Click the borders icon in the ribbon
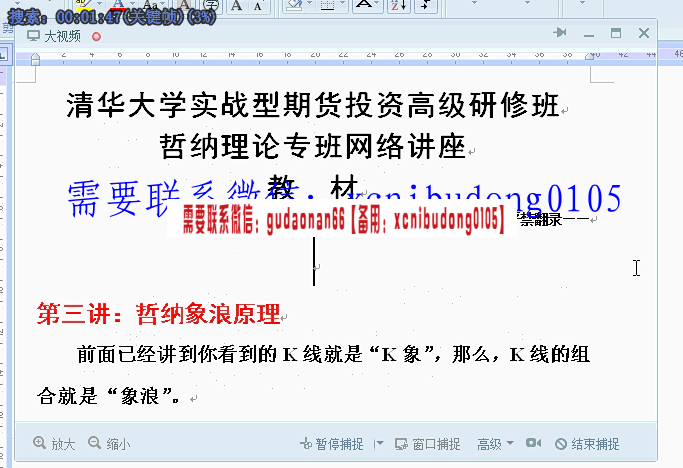Viewport: 683px width, 468px height. coord(327,5)
